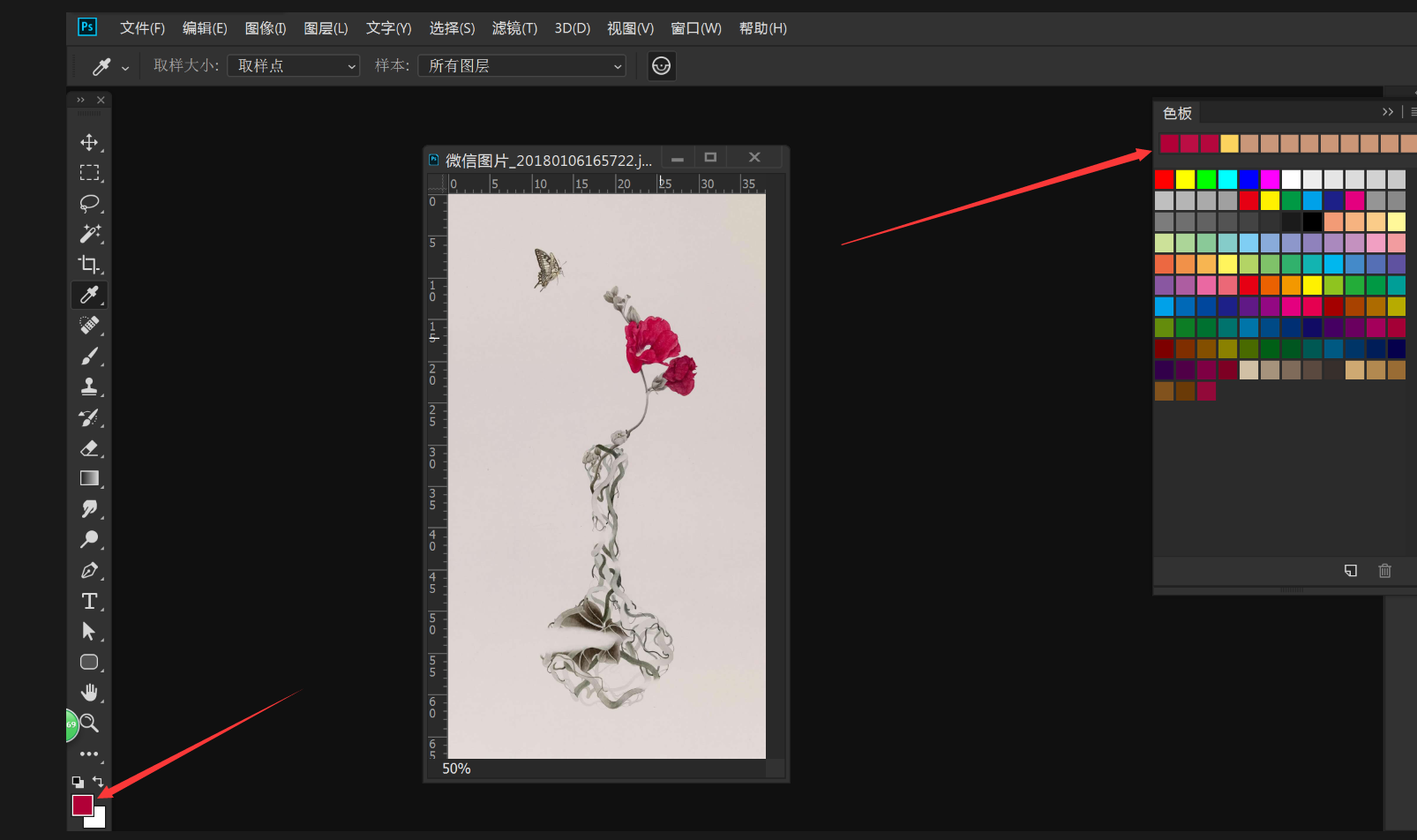Maximize the document window
Viewport: 1417px width, 840px height.
pos(710,157)
